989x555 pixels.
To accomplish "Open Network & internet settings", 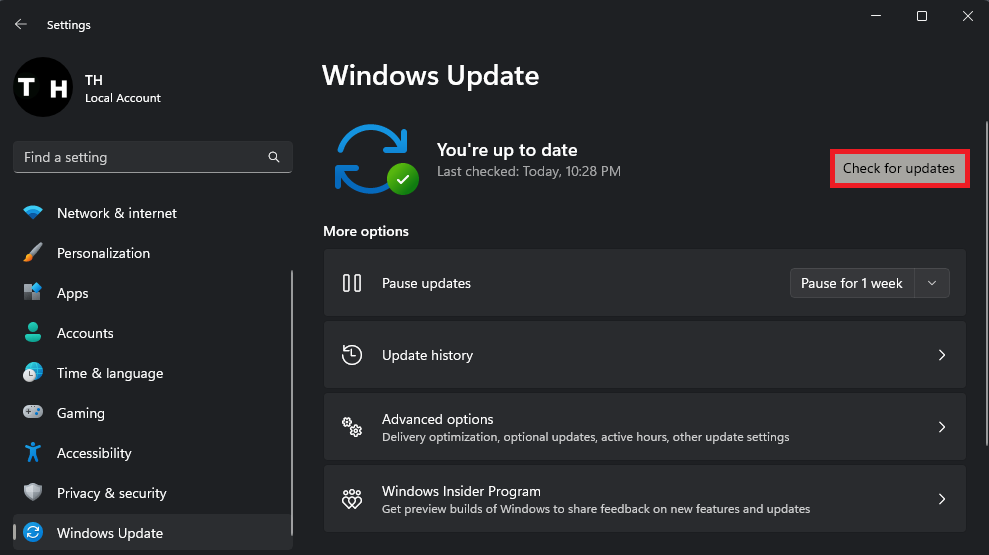I will click(152, 213).
